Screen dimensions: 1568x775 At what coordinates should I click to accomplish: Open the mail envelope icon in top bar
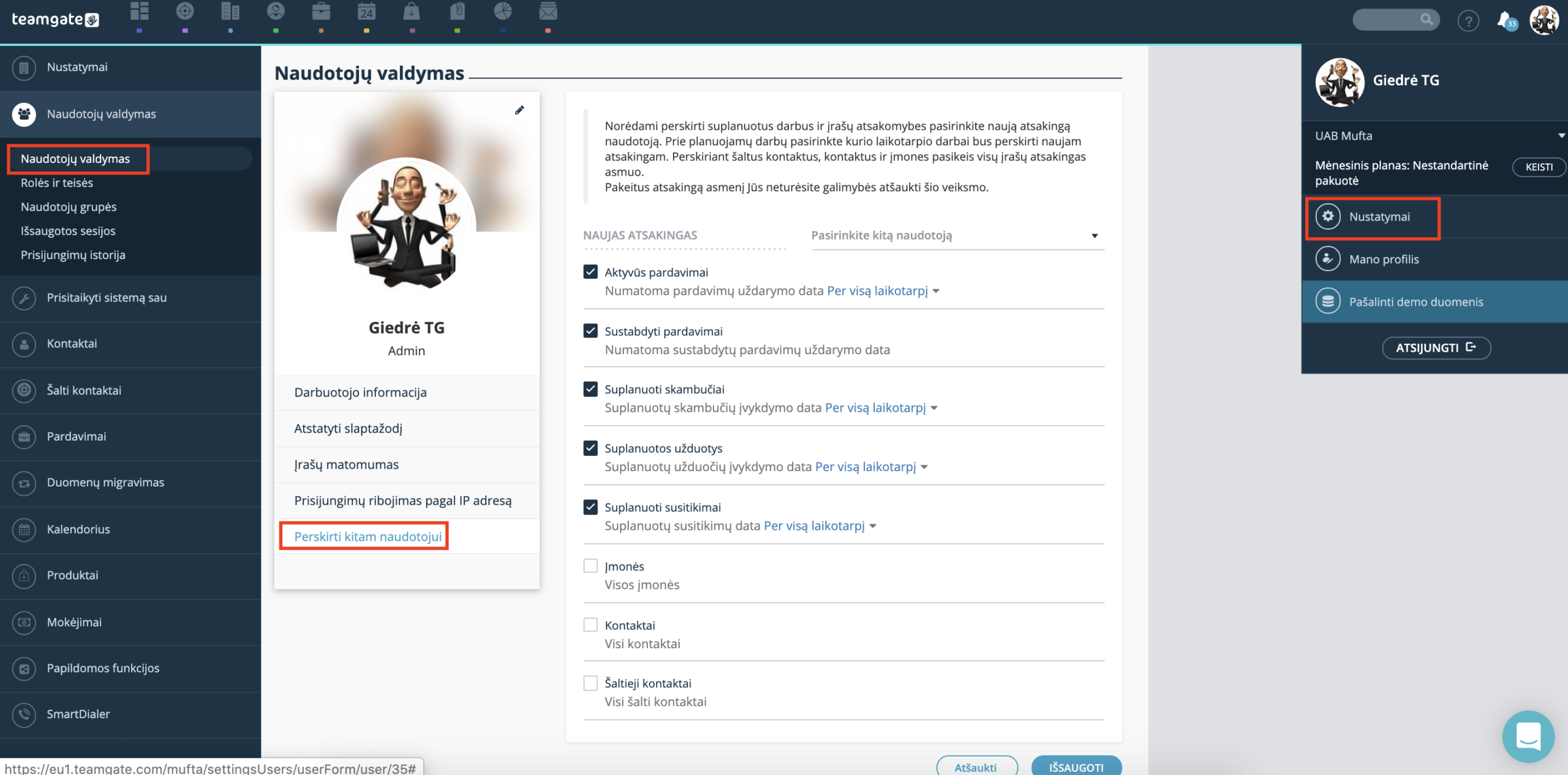coord(548,12)
